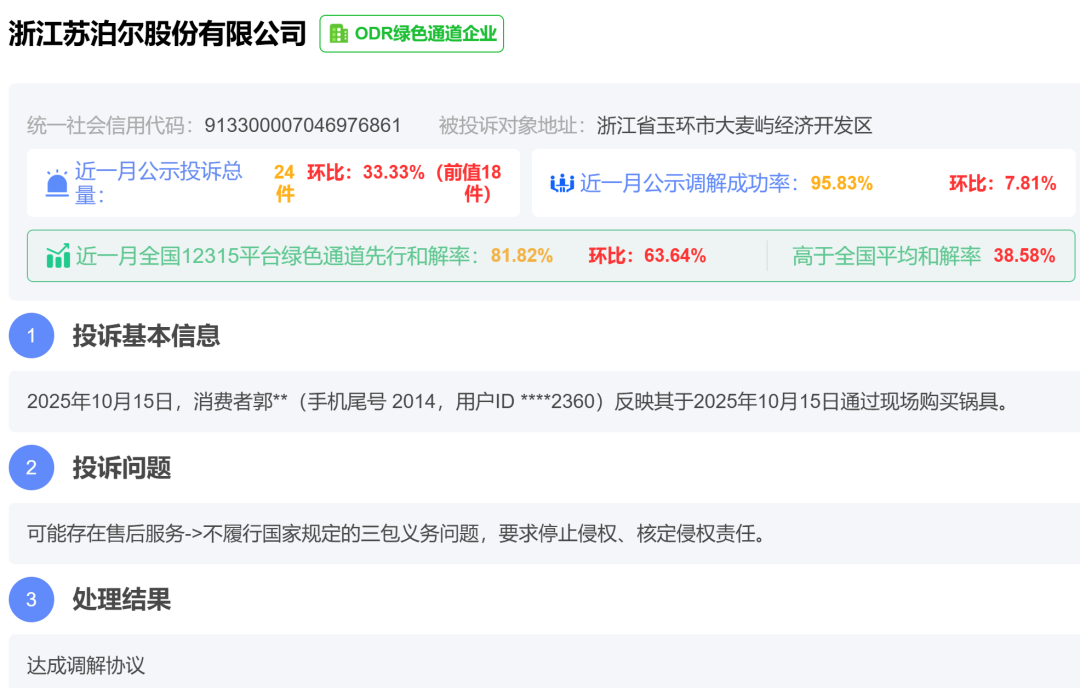The height and width of the screenshot is (688, 1080).
Task: Click the 81.82% reconciliation rate
Action: pos(521,256)
